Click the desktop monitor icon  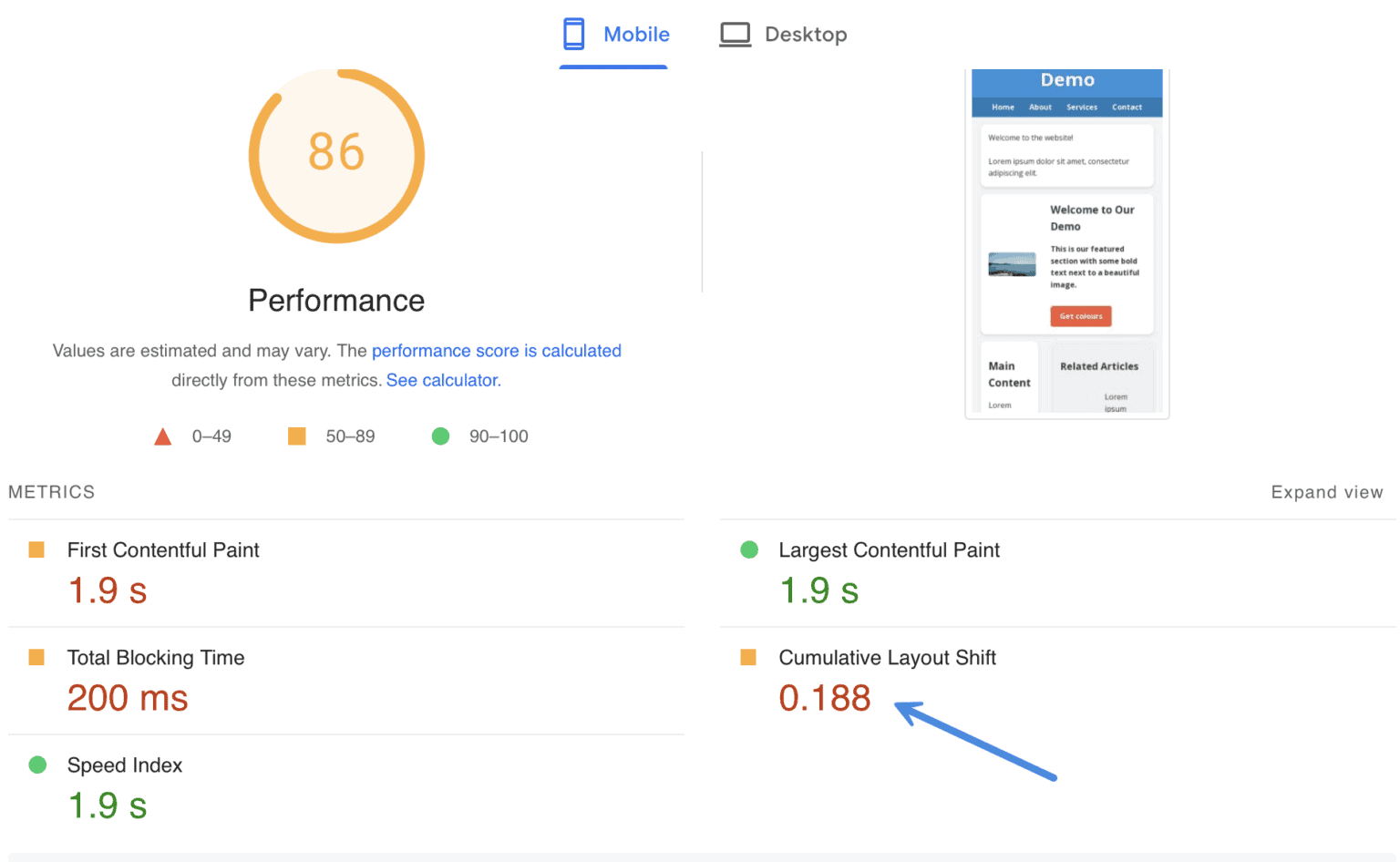click(x=735, y=33)
